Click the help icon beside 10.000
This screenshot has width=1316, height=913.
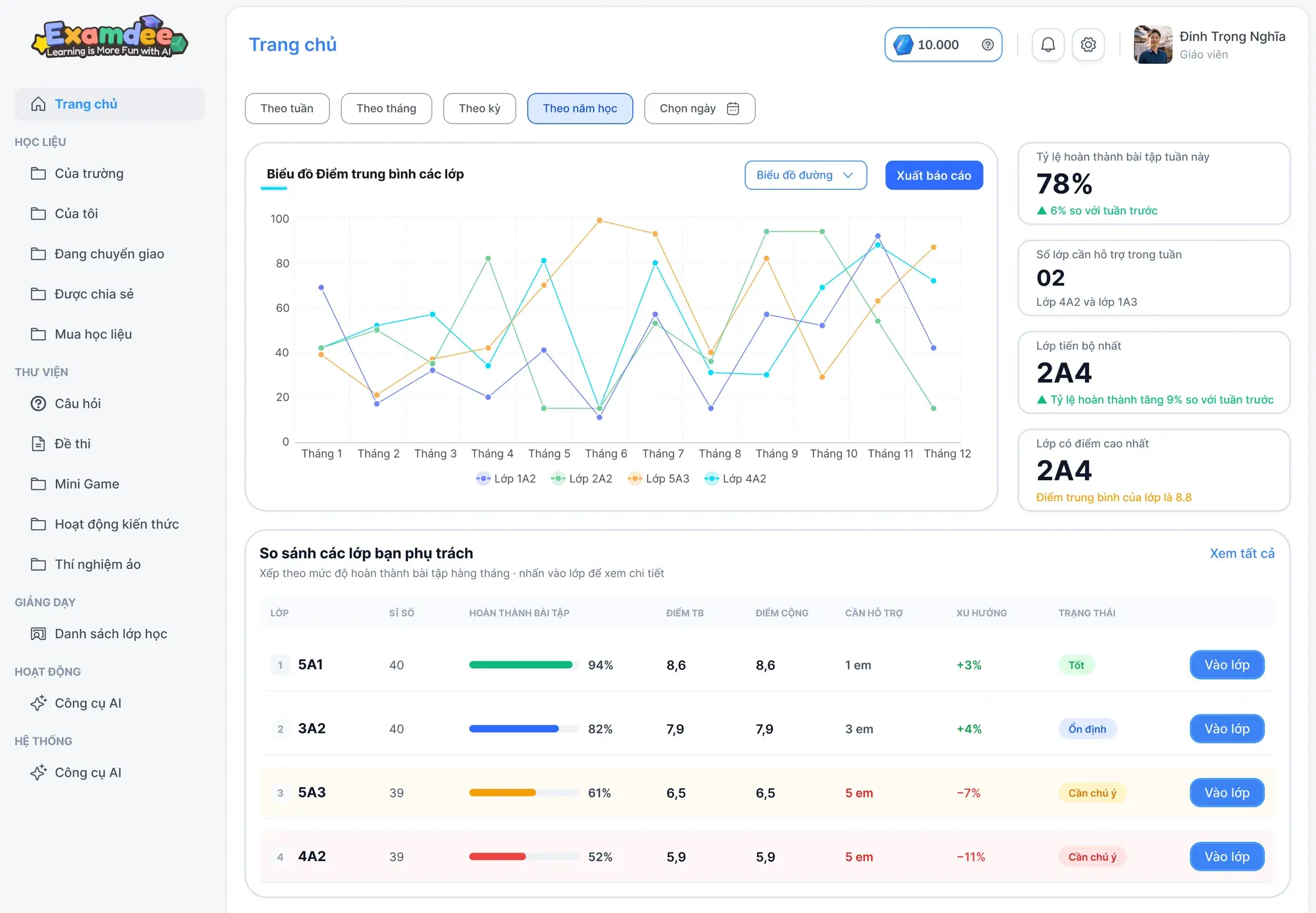click(x=987, y=45)
